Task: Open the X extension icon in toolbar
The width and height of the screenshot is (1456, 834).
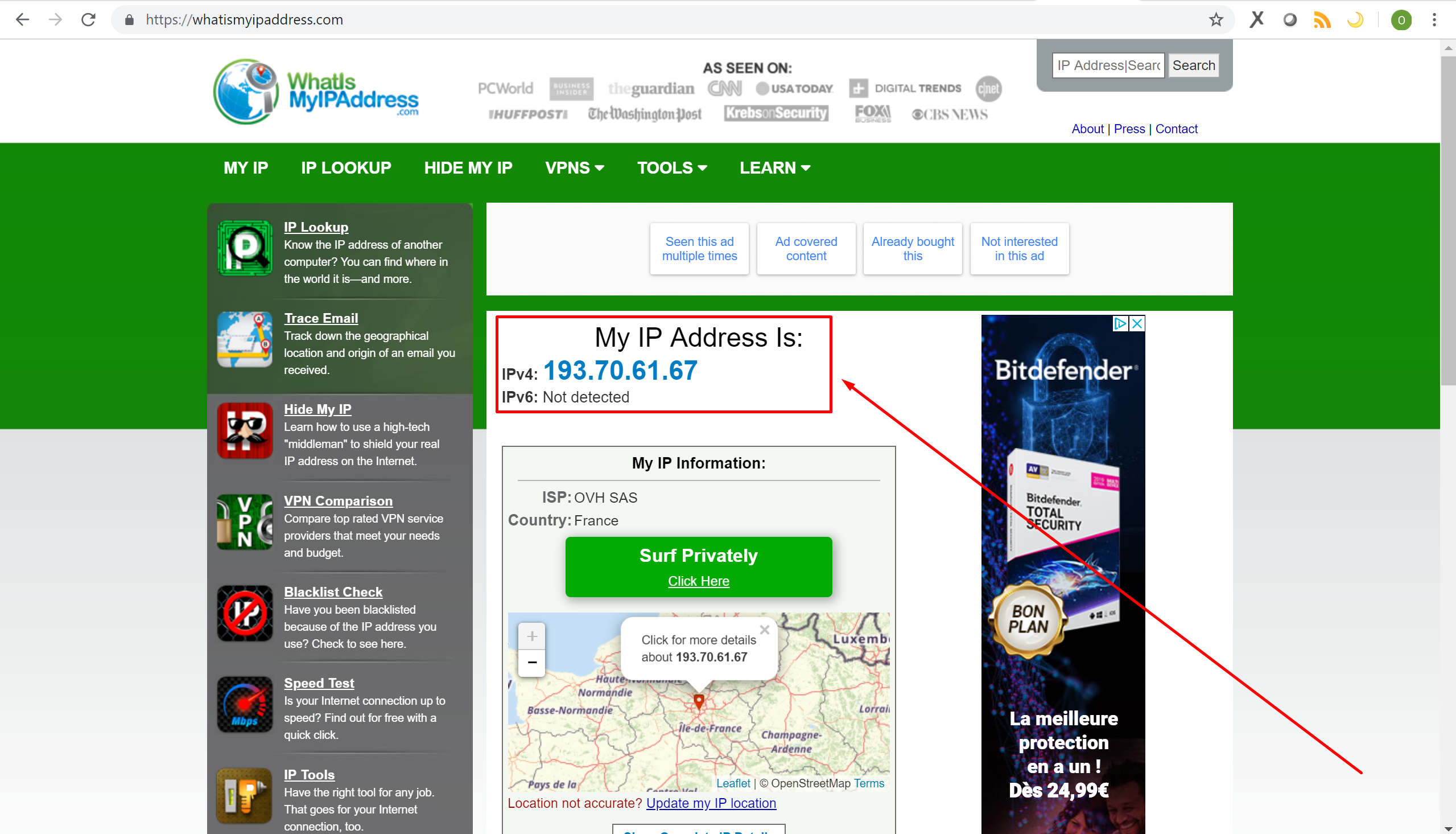Action: (1257, 20)
